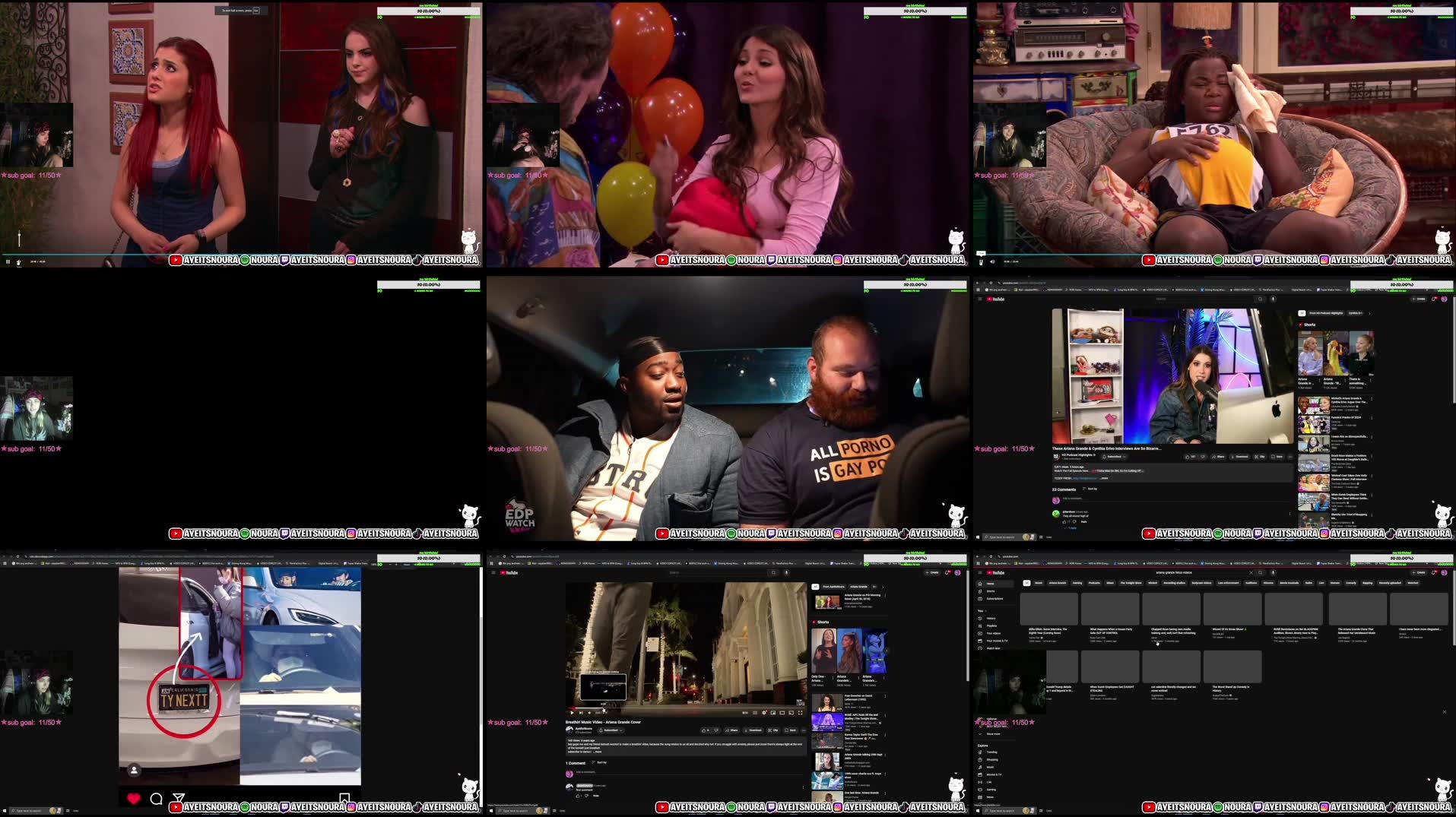This screenshot has height=817, width=1456.
Task: Open Sort by for the 23 Comments section
Action: coord(1090,489)
